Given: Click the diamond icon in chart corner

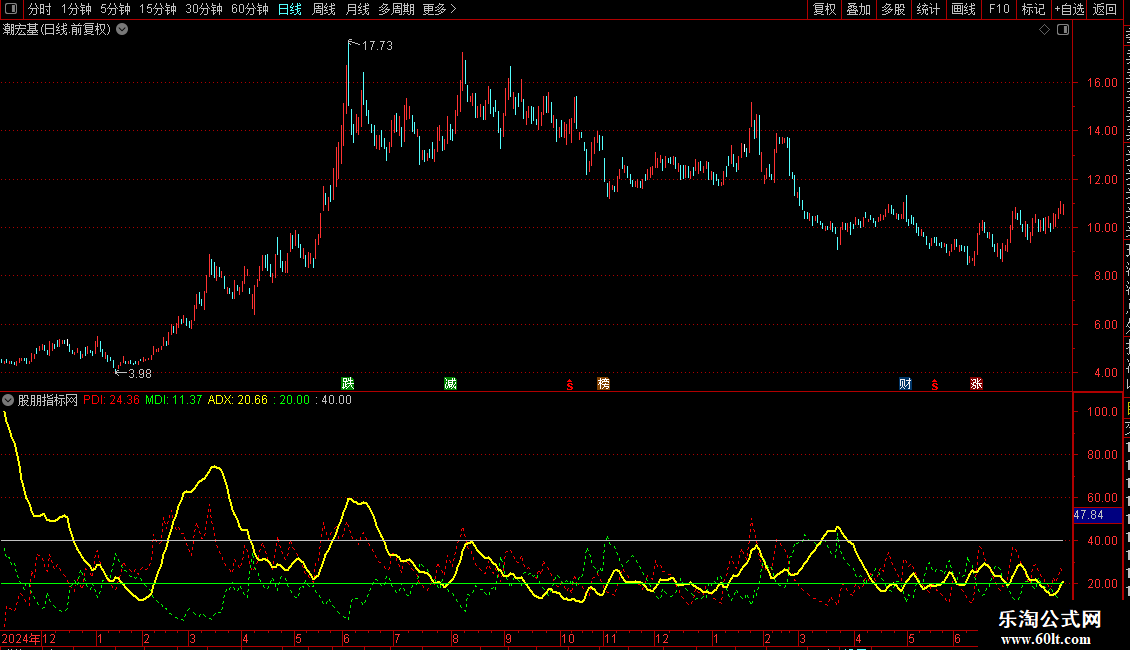Looking at the screenshot, I should pos(1044,30).
